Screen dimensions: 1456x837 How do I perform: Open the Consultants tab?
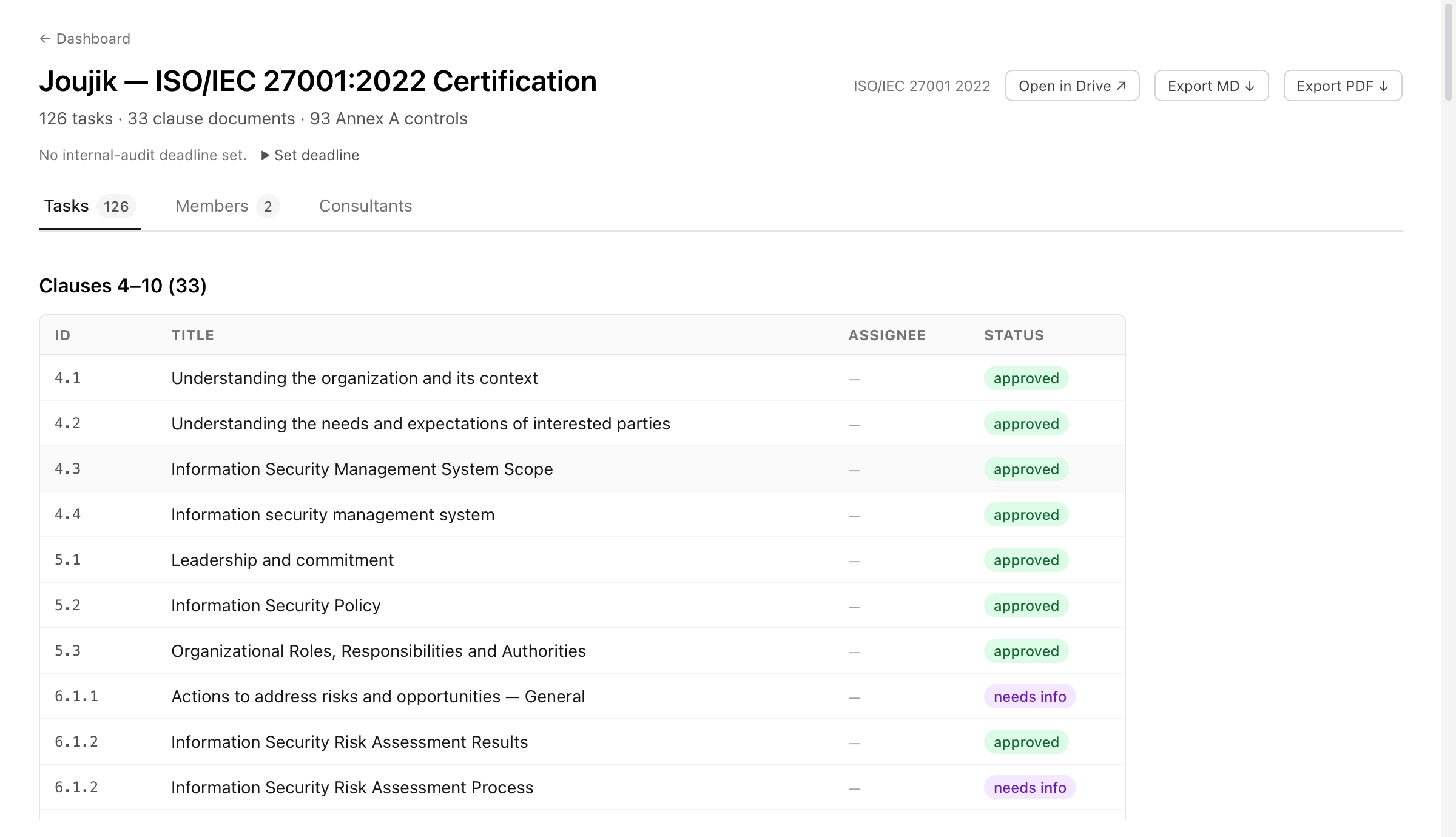365,206
